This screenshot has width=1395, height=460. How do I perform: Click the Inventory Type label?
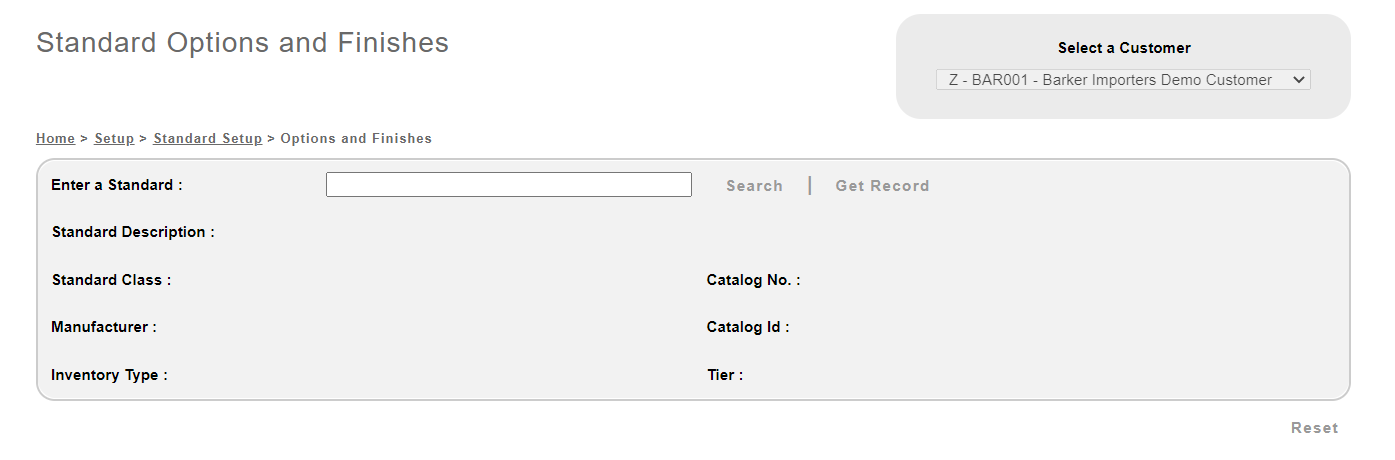(x=109, y=375)
